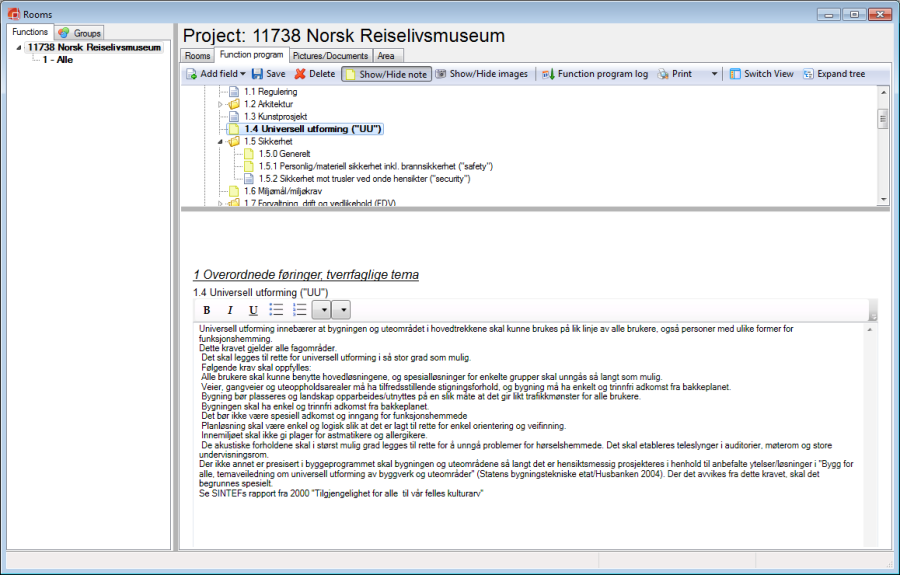Switch to the Rooms tab
The width and height of the screenshot is (900, 575).
point(197,56)
